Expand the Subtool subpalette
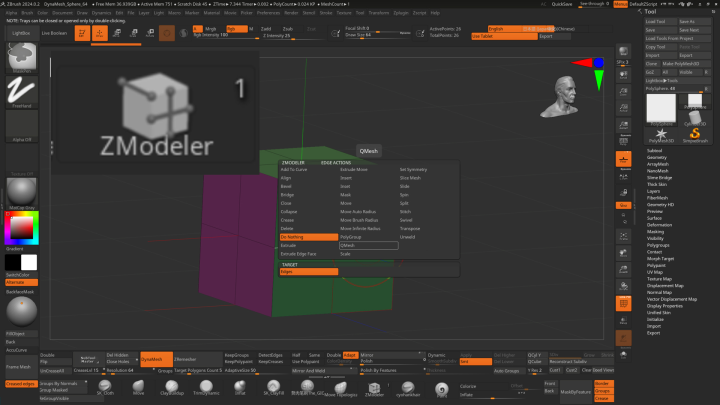Screen dimensions: 720x405 pyautogui.click(x=655, y=150)
